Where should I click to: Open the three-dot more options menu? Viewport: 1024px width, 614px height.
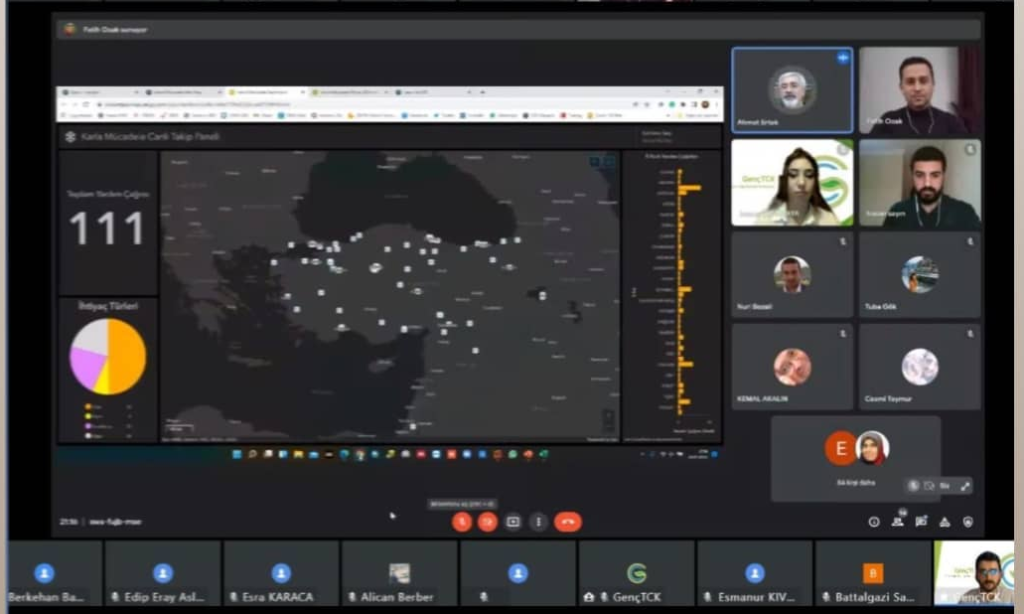(539, 521)
